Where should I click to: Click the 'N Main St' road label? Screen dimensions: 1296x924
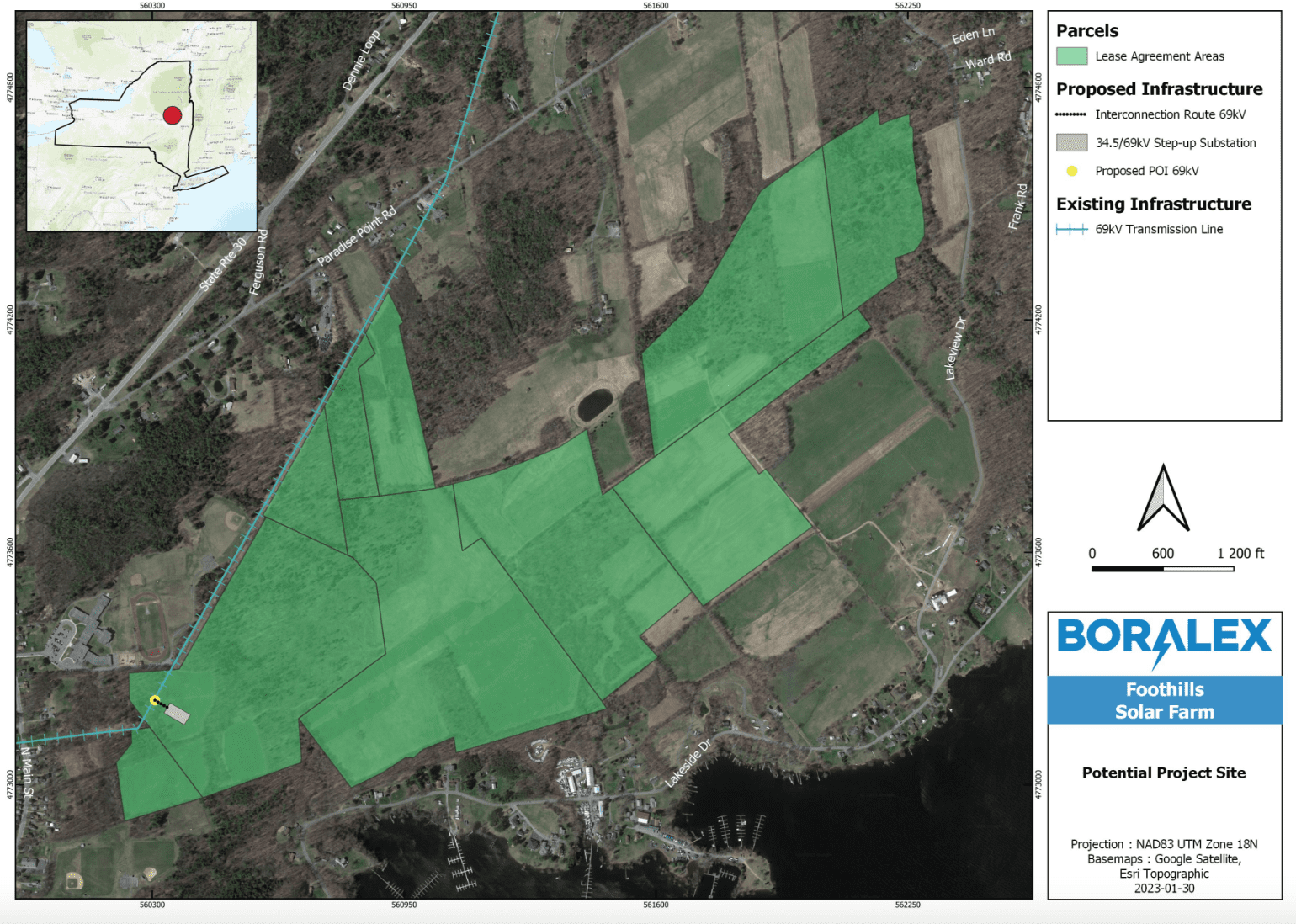(x=27, y=772)
